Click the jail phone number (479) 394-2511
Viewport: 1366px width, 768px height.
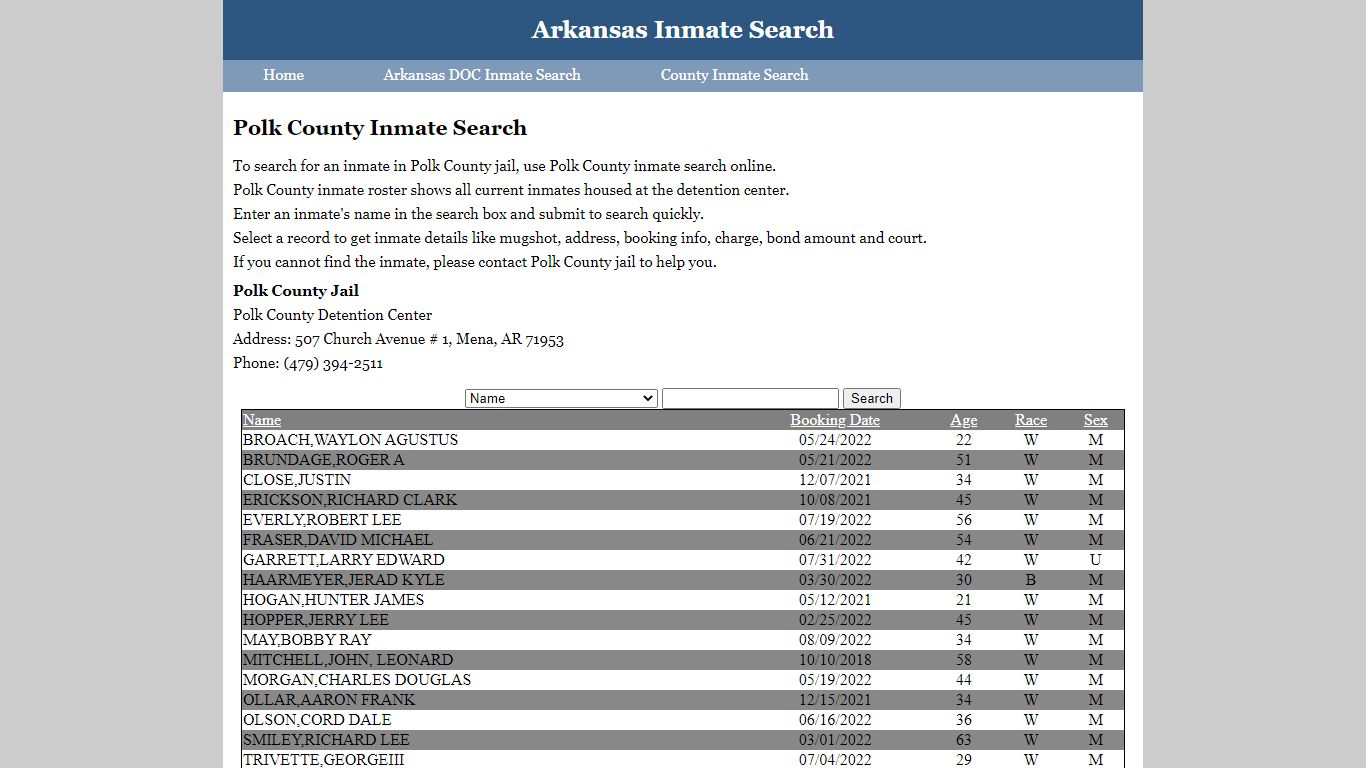coord(333,363)
